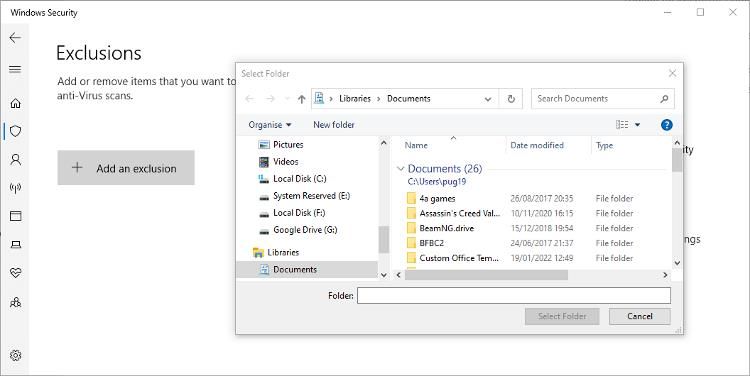Viewport: 750px width, 376px height.
Task: Open App & browser control icon
Action: point(15,216)
